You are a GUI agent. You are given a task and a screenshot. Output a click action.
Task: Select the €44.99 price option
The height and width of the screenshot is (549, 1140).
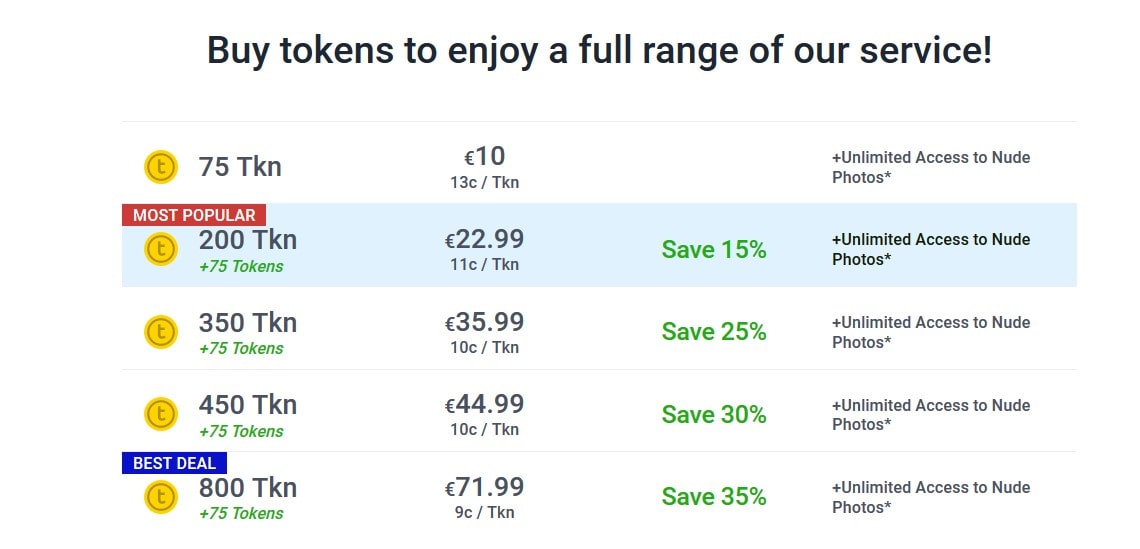pos(484,404)
